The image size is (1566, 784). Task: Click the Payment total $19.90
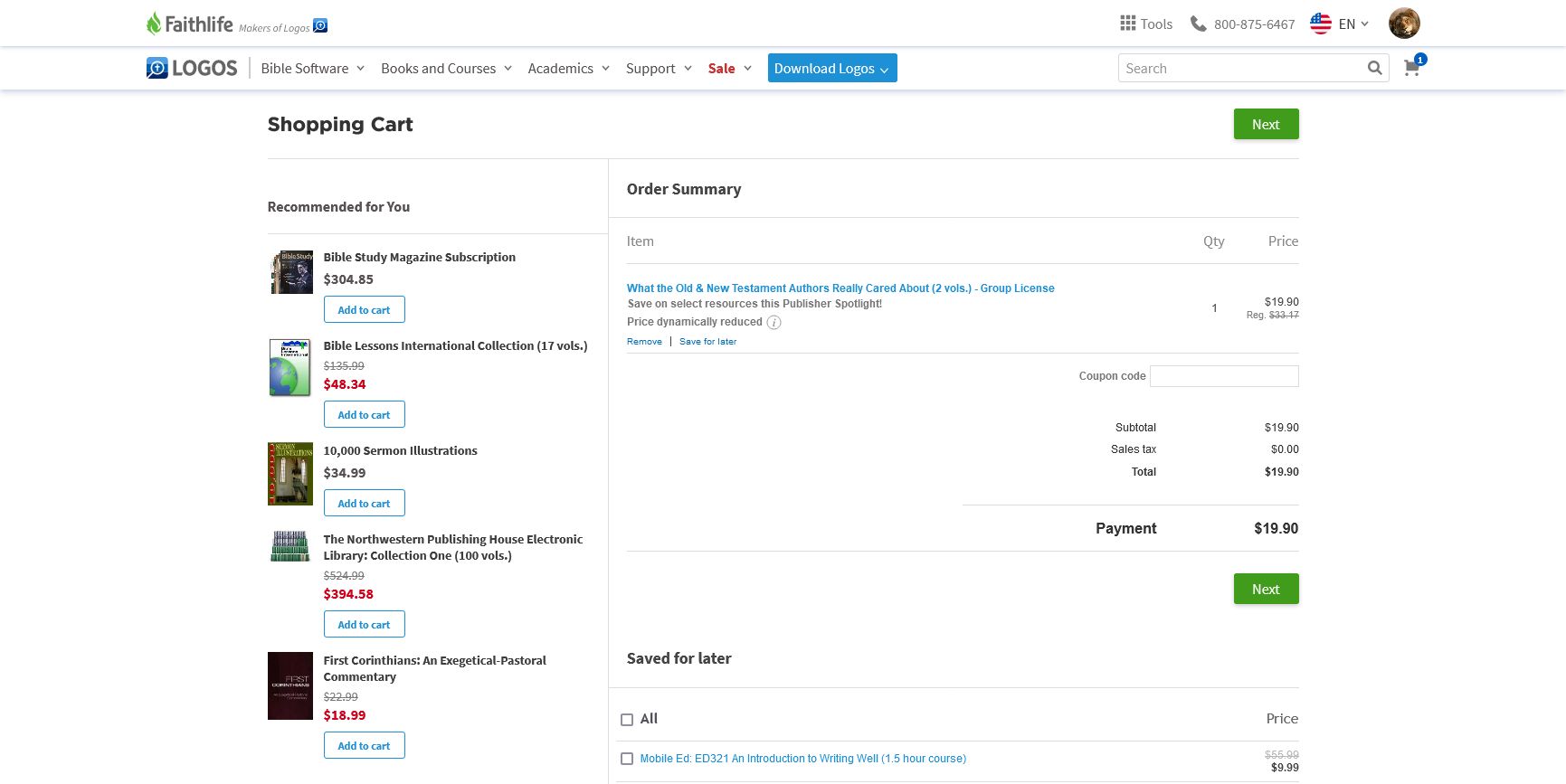point(1276,528)
